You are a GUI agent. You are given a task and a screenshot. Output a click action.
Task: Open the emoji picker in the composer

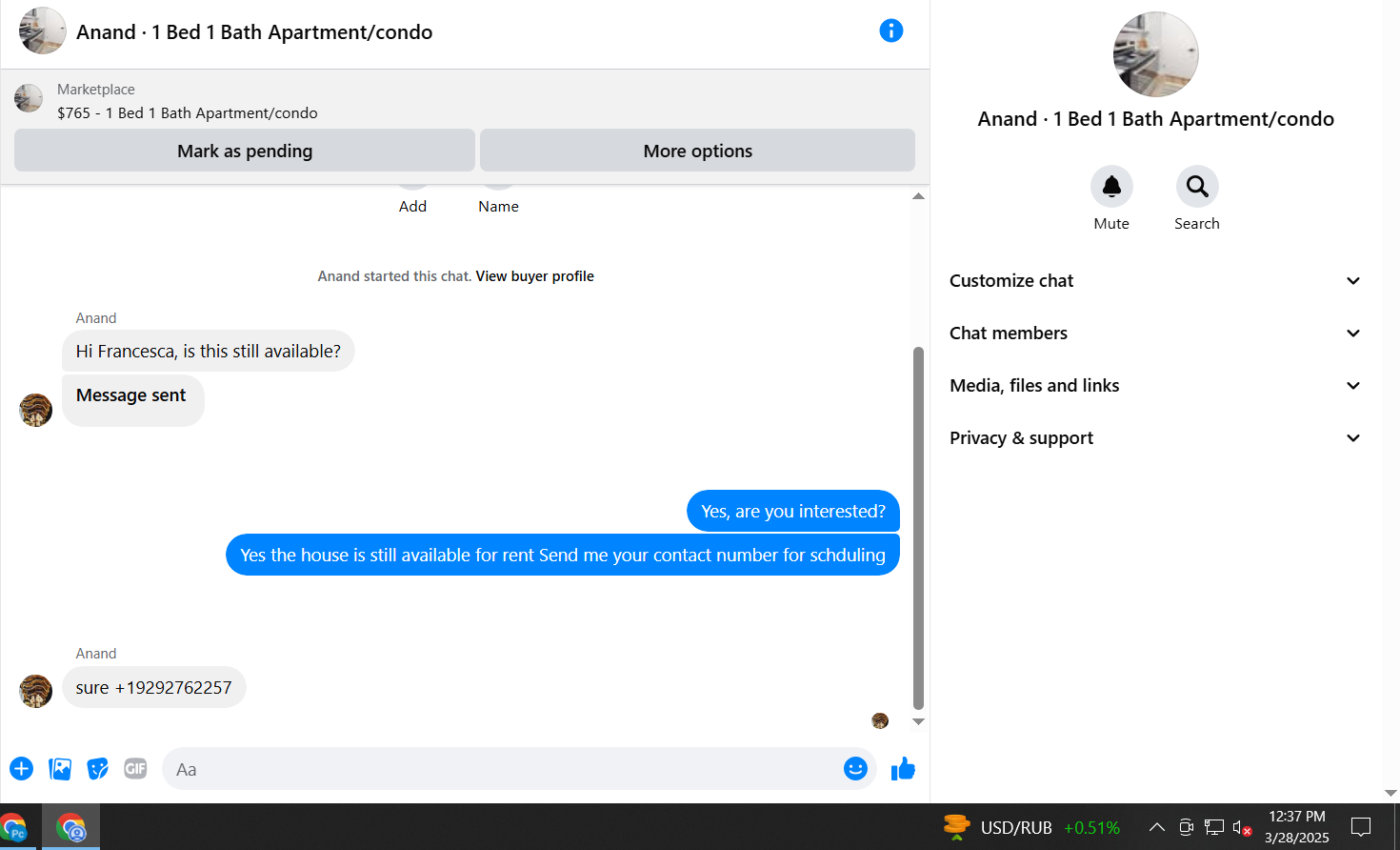point(855,769)
